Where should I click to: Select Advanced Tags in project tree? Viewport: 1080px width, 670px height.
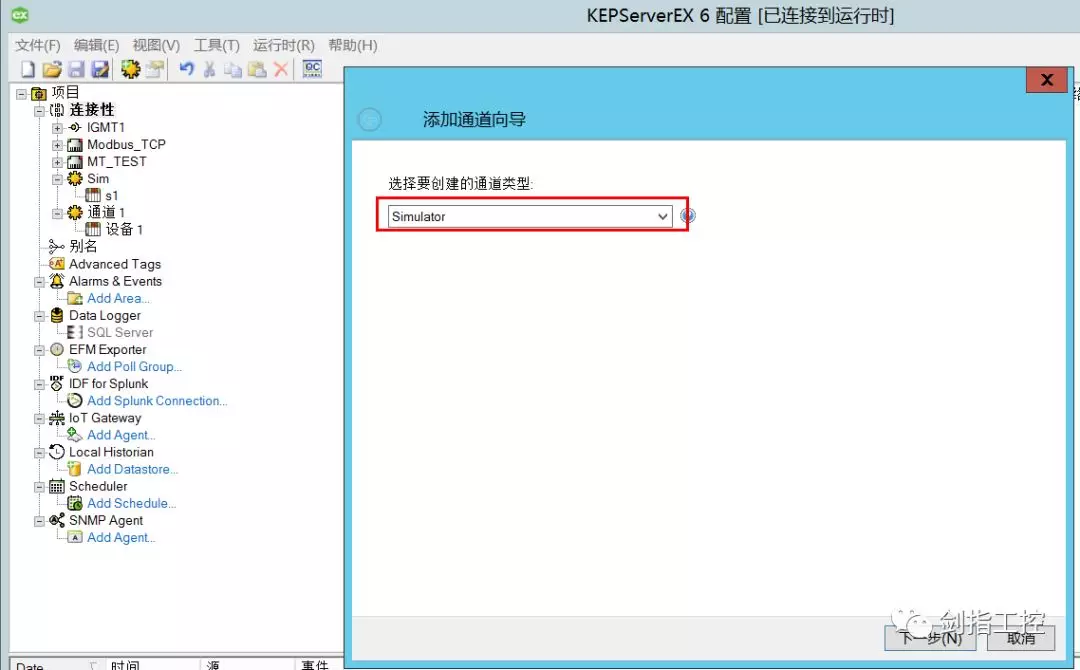[x=114, y=264]
